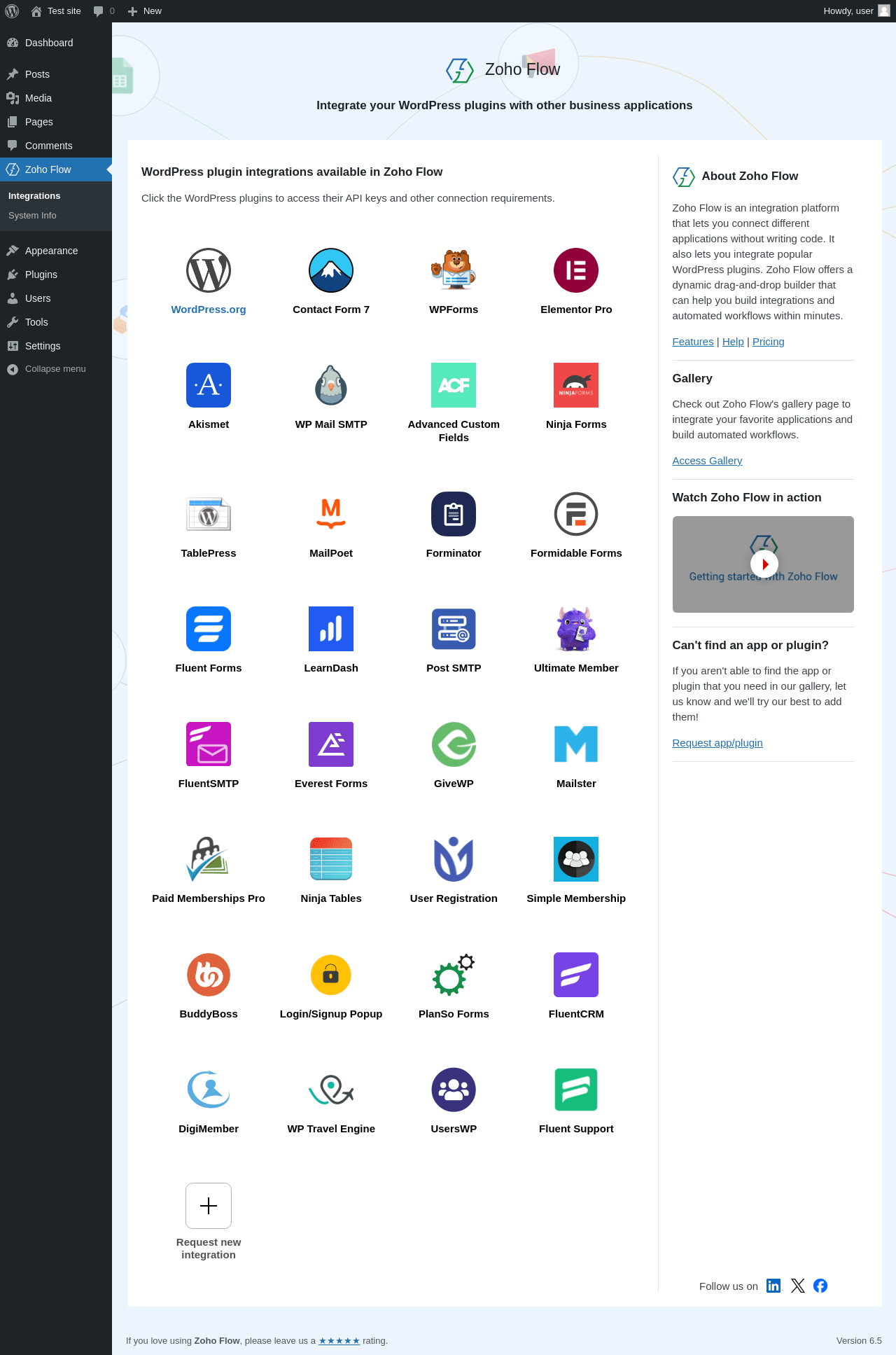
Task: Click the Simple Membership icon
Action: tap(576, 859)
